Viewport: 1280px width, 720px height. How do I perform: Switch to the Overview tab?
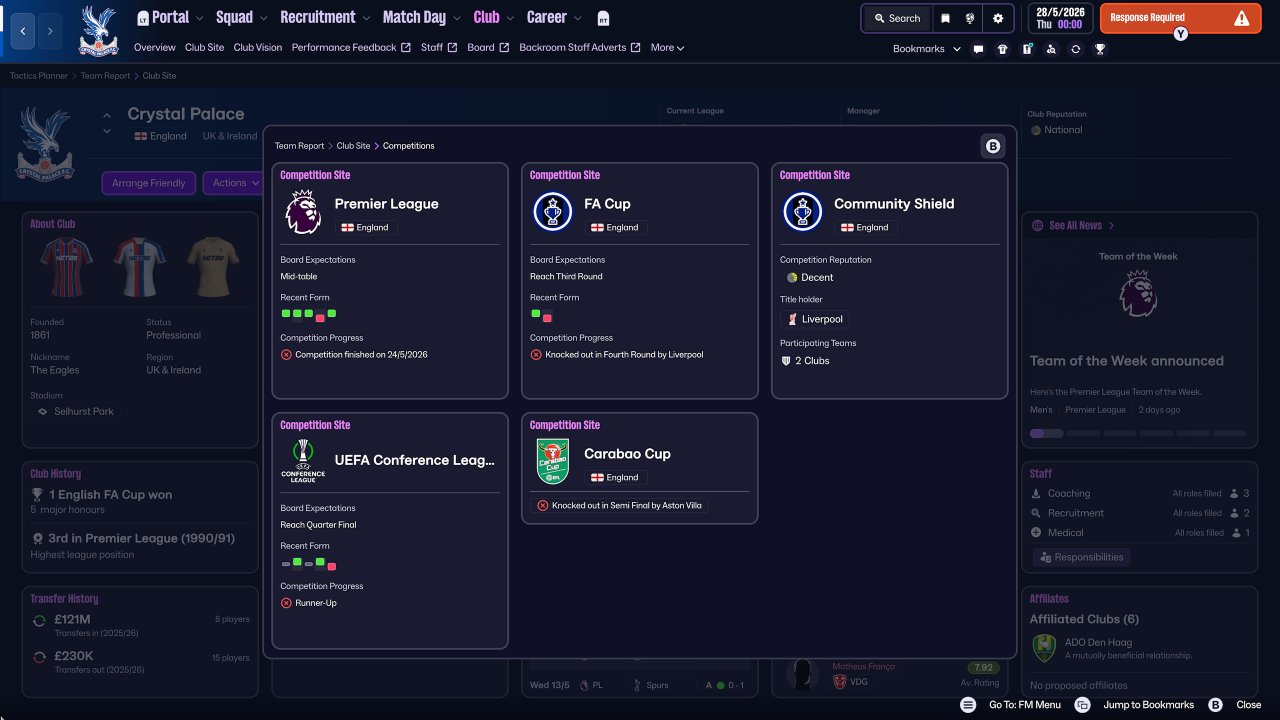[x=154, y=48]
